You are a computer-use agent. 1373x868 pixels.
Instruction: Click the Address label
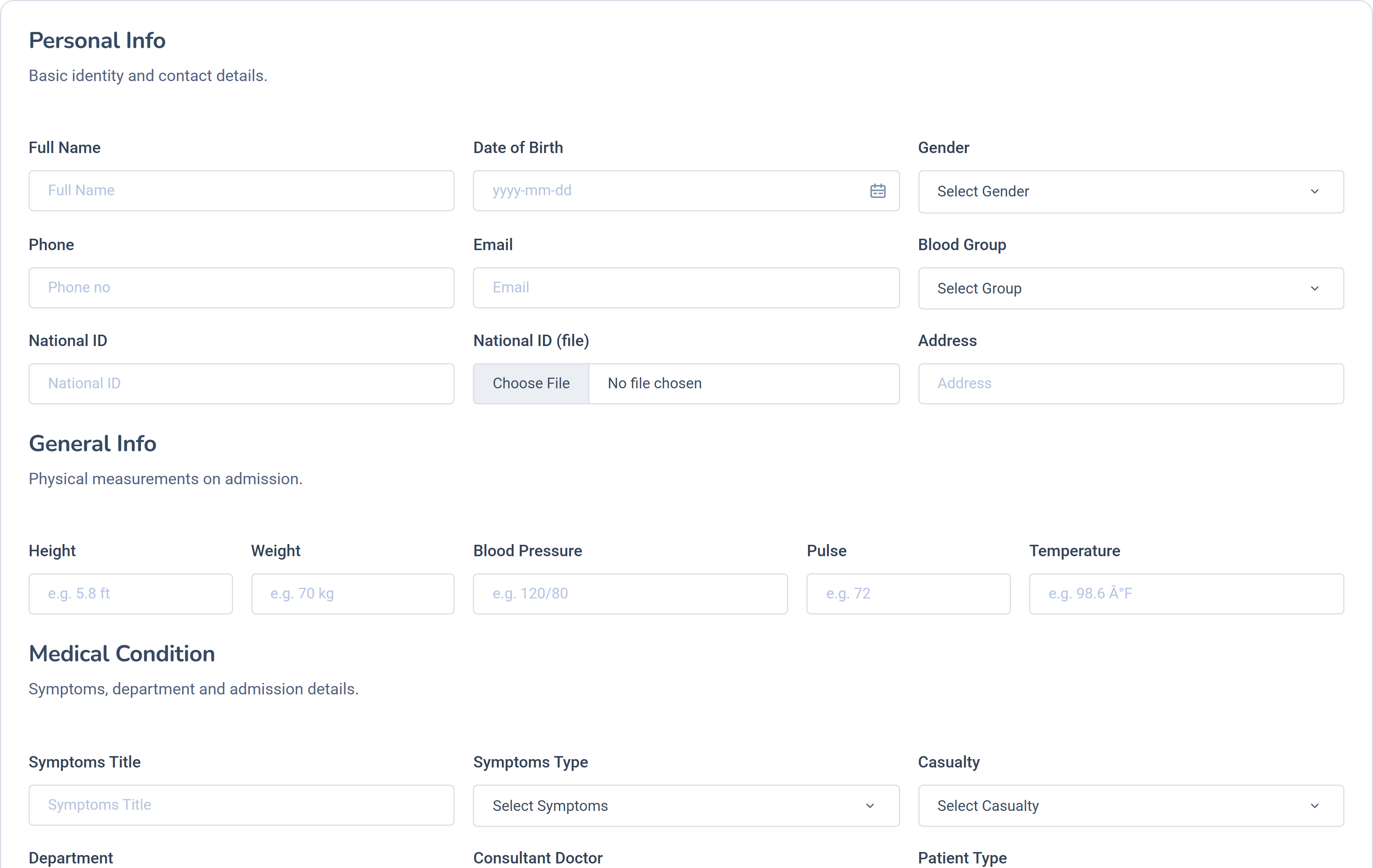point(947,341)
